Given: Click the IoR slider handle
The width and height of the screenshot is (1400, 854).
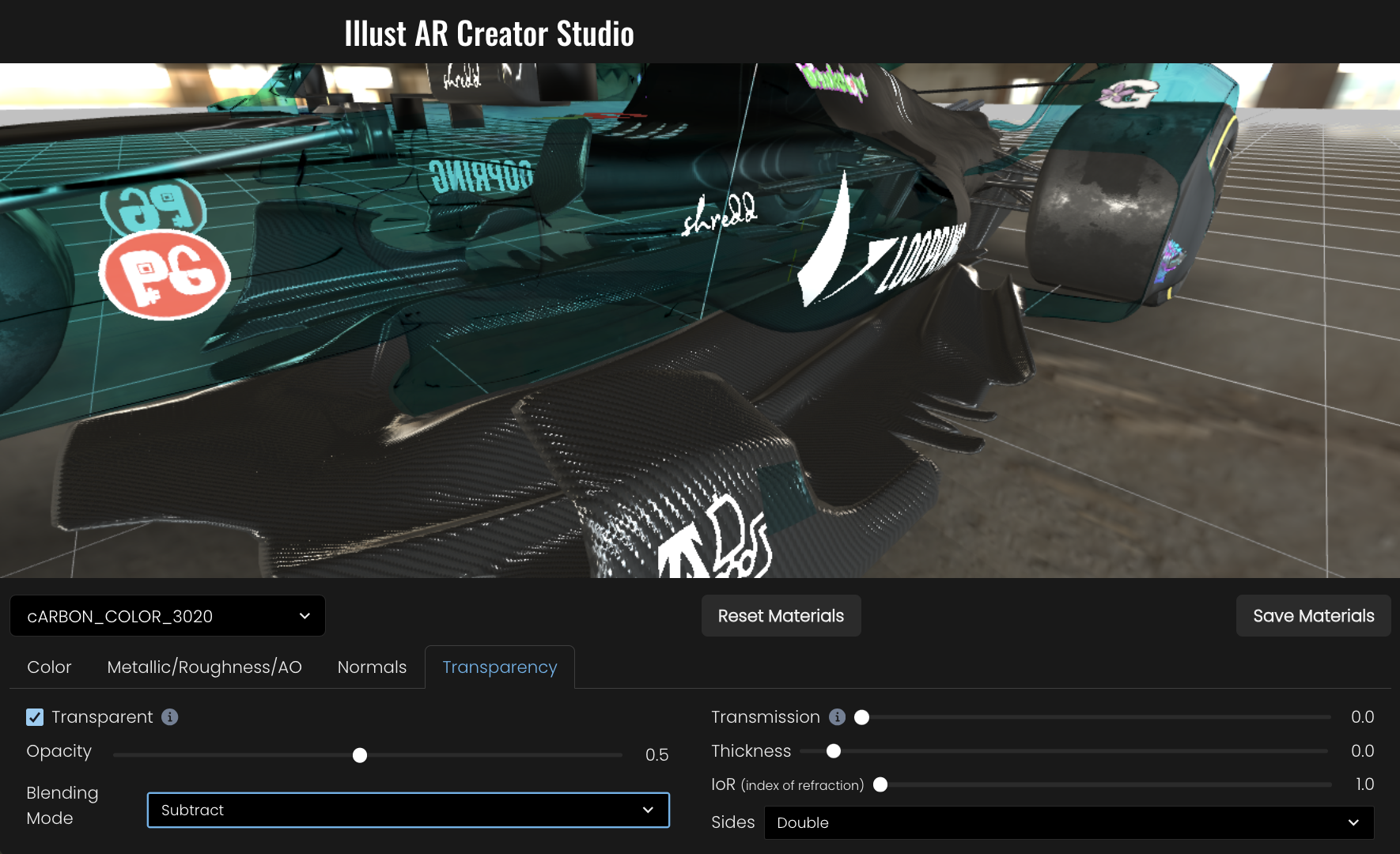Looking at the screenshot, I should 880,784.
